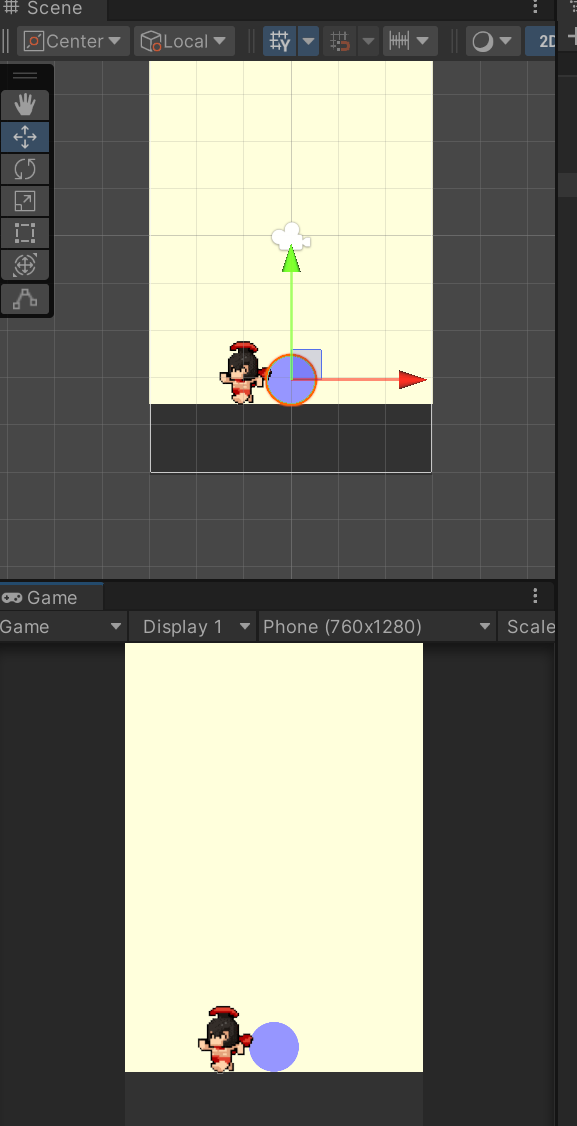Open the Display 1 dropdown
The width and height of the screenshot is (577, 1126).
[x=193, y=627]
